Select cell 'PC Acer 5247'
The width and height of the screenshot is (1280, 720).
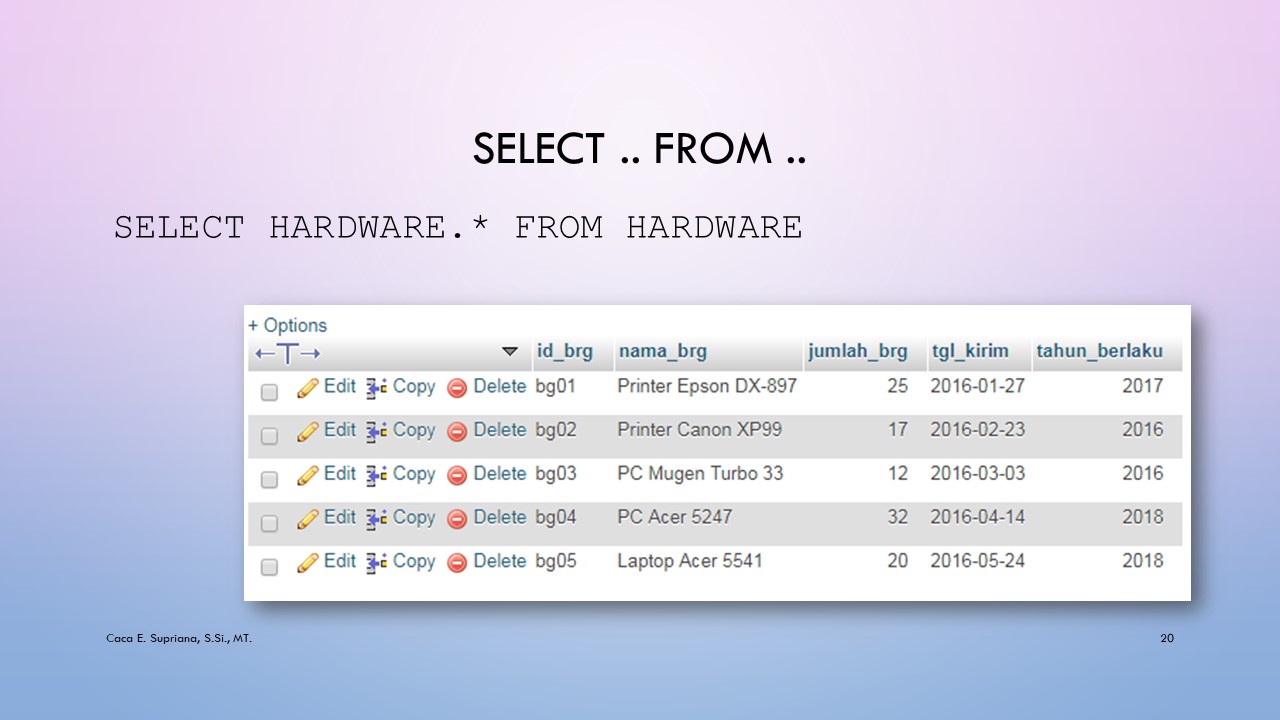pos(675,517)
